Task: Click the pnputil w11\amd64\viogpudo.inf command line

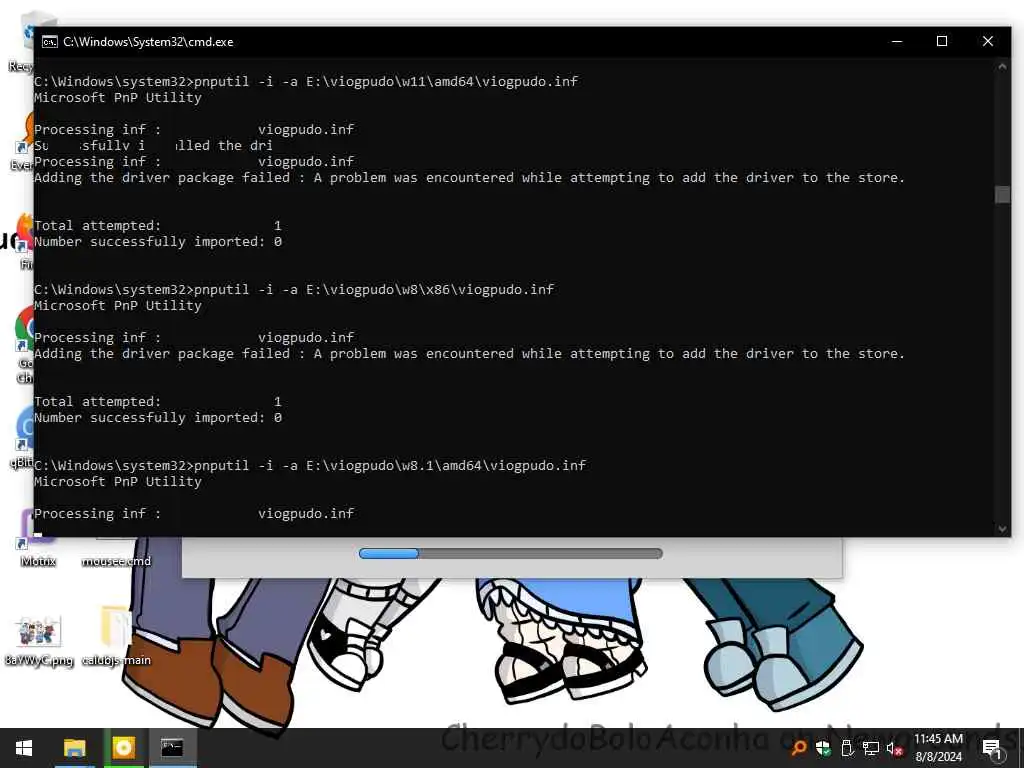Action: (x=306, y=82)
